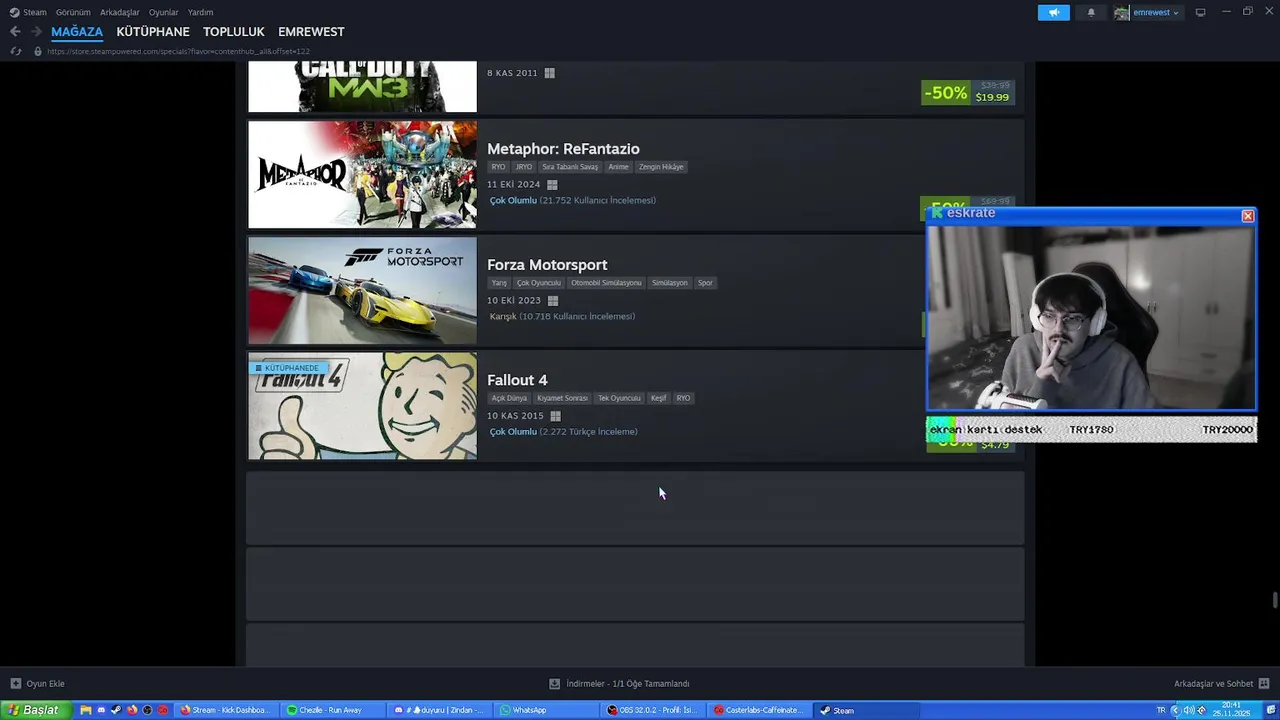This screenshot has height=720, width=1280.
Task: Click the Windows icon beside 8 KAS 2011
Action: coord(549,73)
